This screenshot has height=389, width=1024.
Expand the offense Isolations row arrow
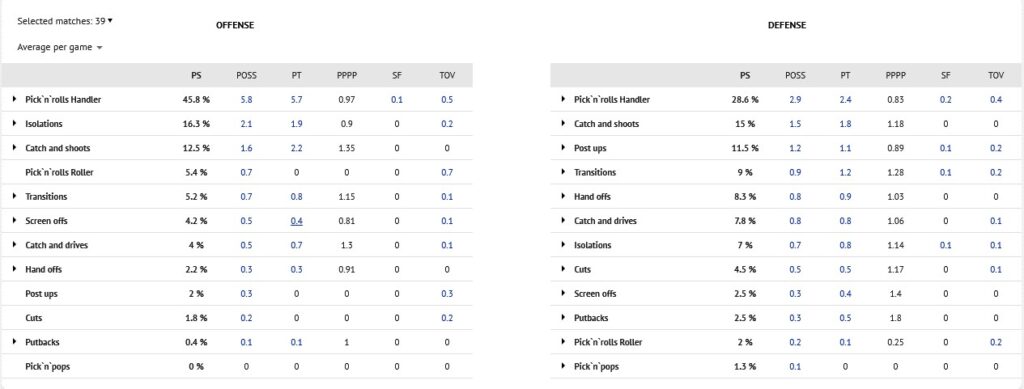14,123
